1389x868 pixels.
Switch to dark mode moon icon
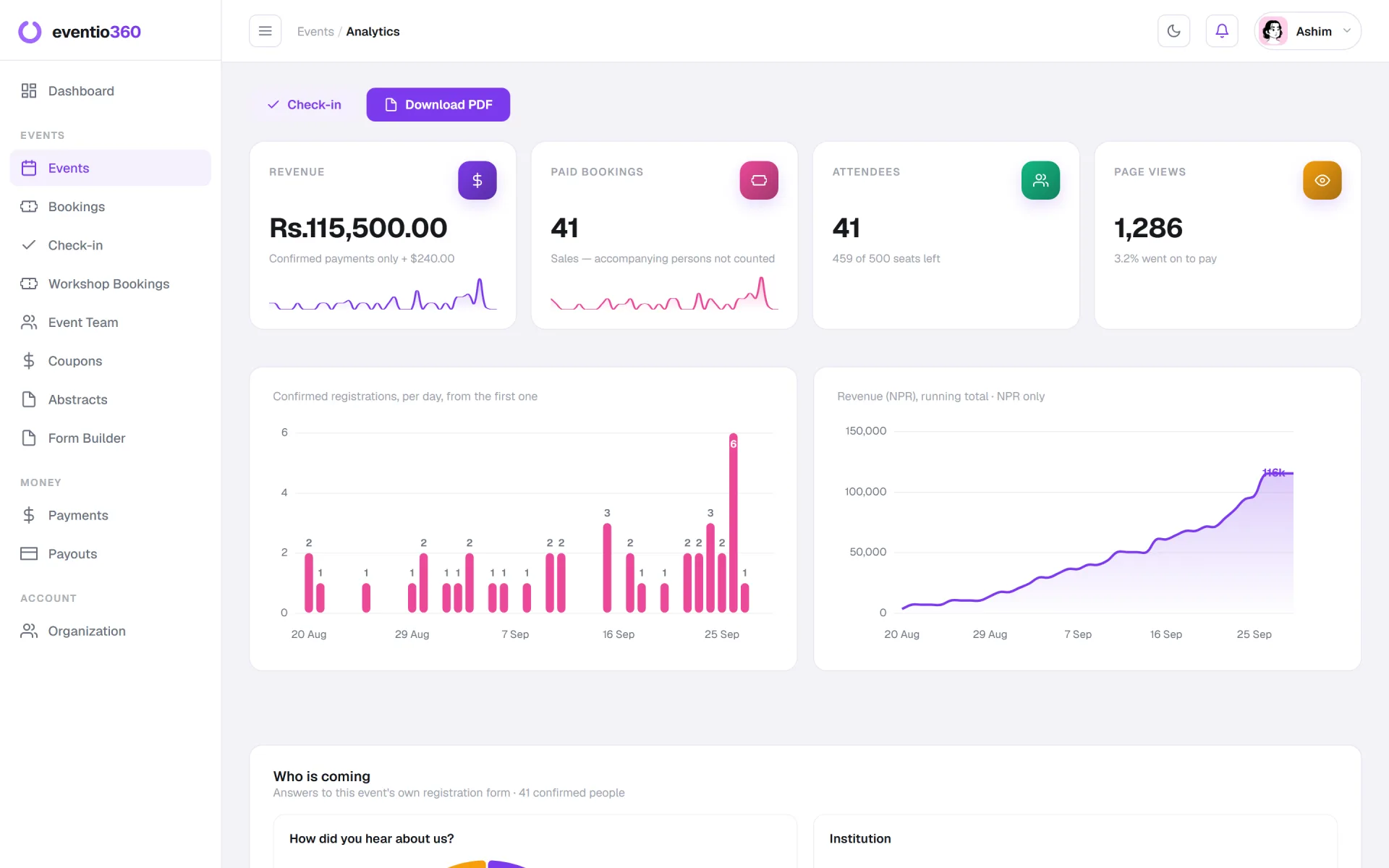(x=1173, y=31)
